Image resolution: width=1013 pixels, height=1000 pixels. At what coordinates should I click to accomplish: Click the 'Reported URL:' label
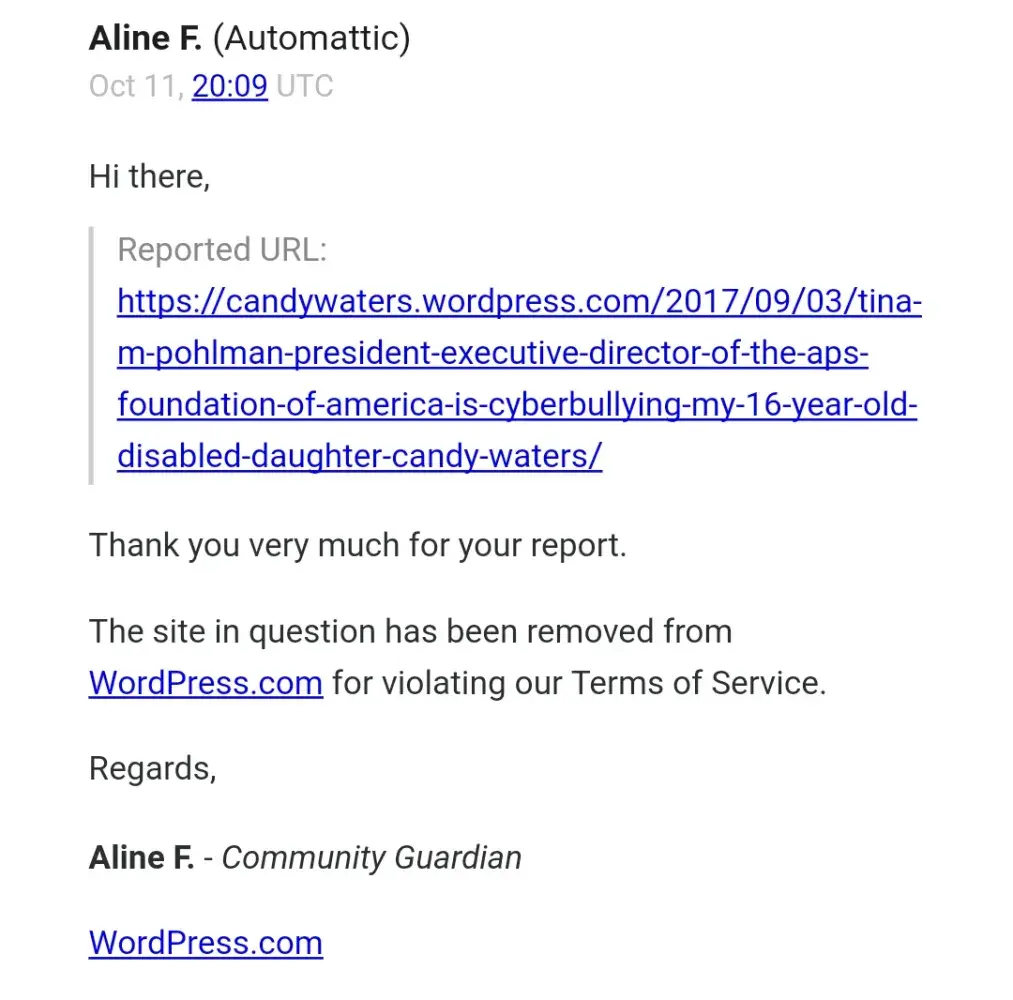click(221, 250)
